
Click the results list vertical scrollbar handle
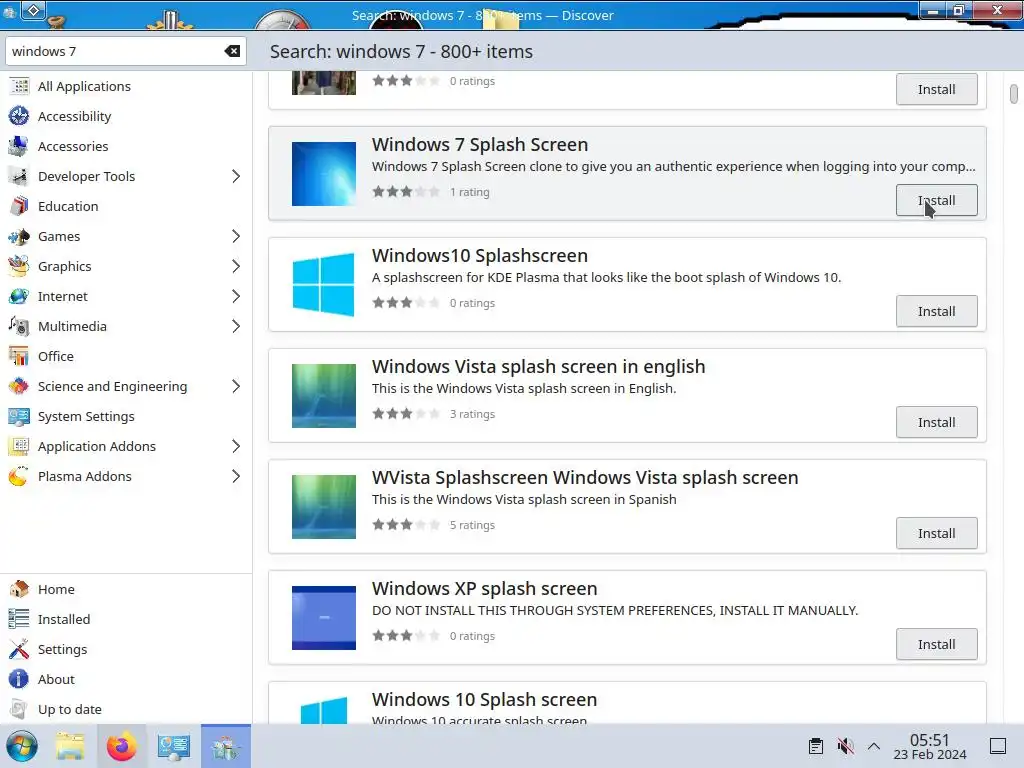click(x=1013, y=93)
